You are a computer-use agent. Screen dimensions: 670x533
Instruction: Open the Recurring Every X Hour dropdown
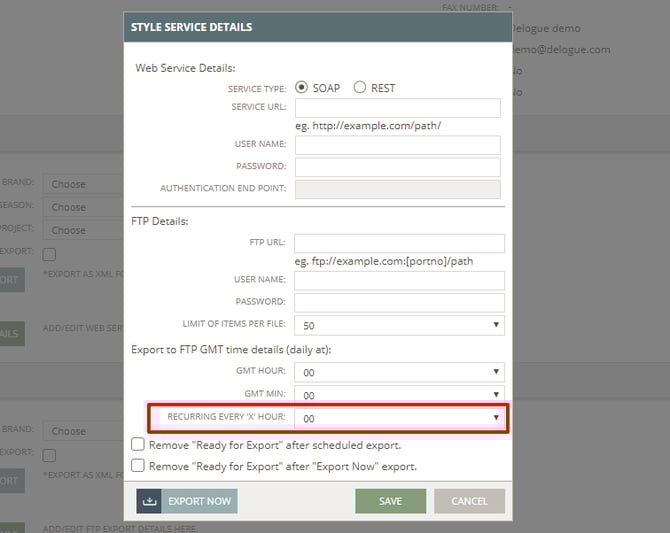point(399,418)
